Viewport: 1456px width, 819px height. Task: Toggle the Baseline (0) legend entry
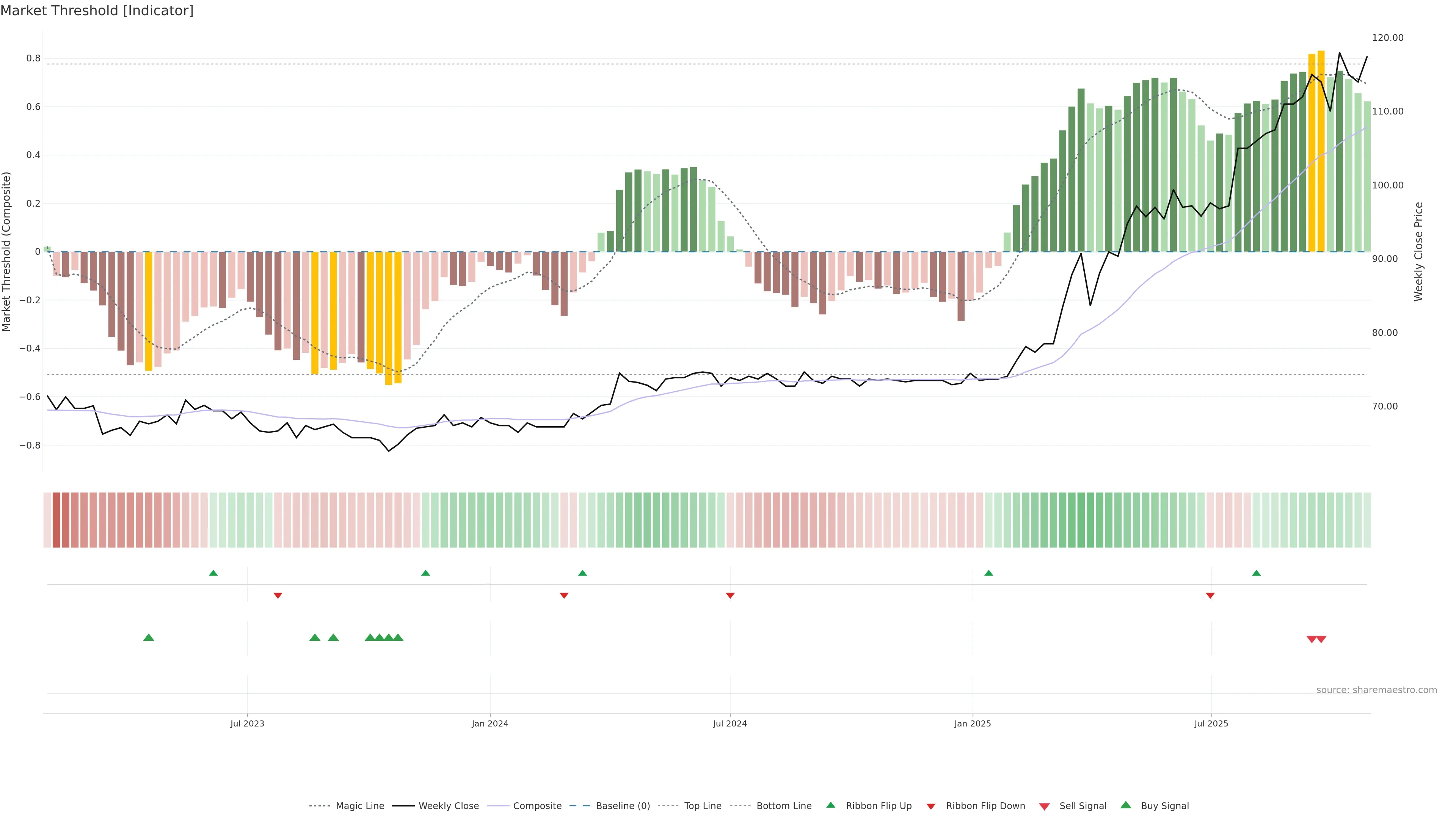[622, 806]
